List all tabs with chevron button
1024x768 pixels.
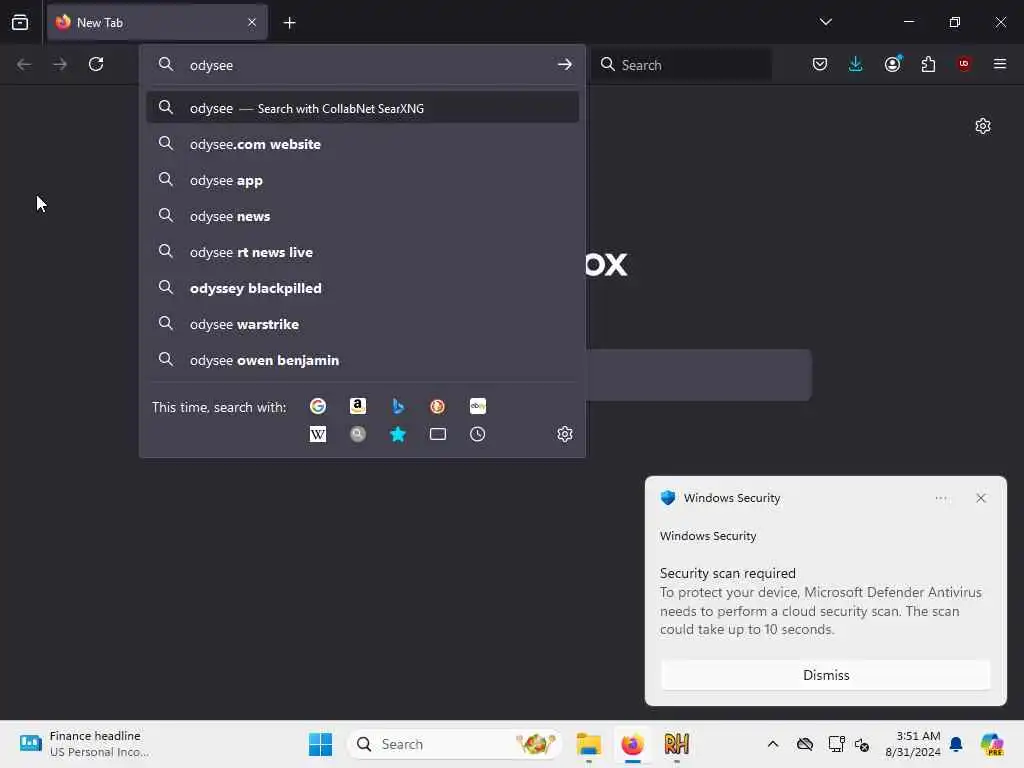pyautogui.click(x=826, y=22)
